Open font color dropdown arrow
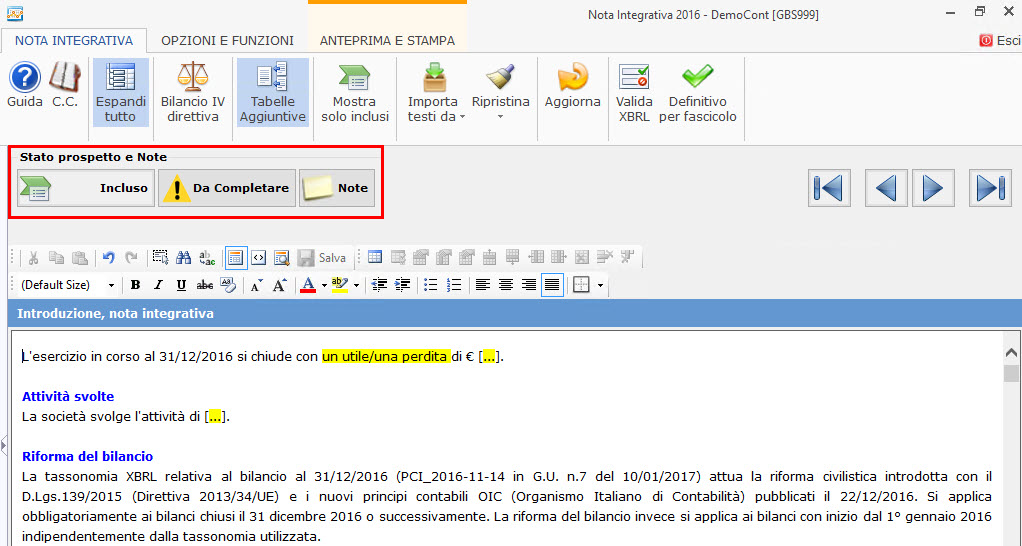The width and height of the screenshot is (1022, 546). pyautogui.click(x=324, y=285)
